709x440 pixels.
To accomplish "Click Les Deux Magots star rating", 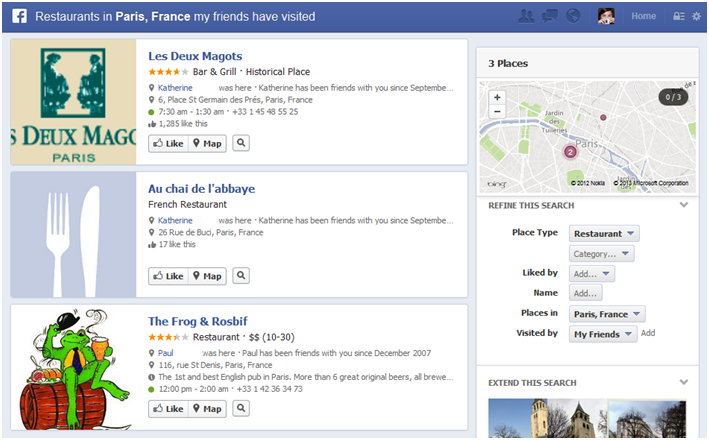I will click(x=168, y=71).
